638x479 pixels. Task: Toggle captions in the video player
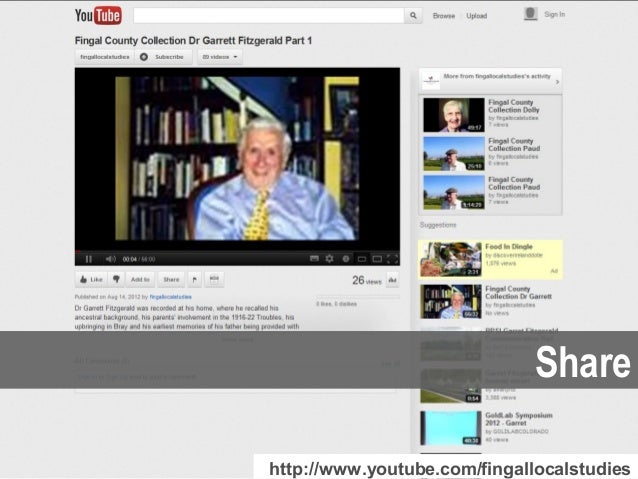pyautogui.click(x=314, y=259)
